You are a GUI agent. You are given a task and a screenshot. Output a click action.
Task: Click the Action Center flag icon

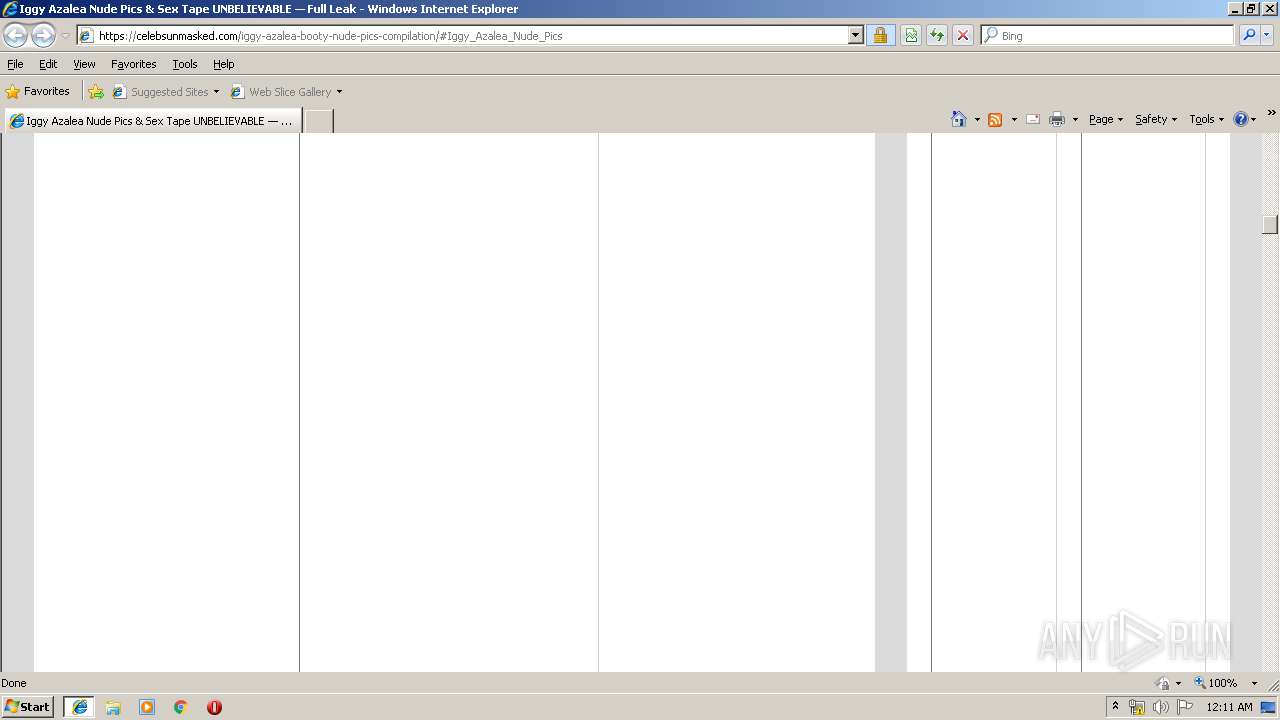pos(1185,707)
